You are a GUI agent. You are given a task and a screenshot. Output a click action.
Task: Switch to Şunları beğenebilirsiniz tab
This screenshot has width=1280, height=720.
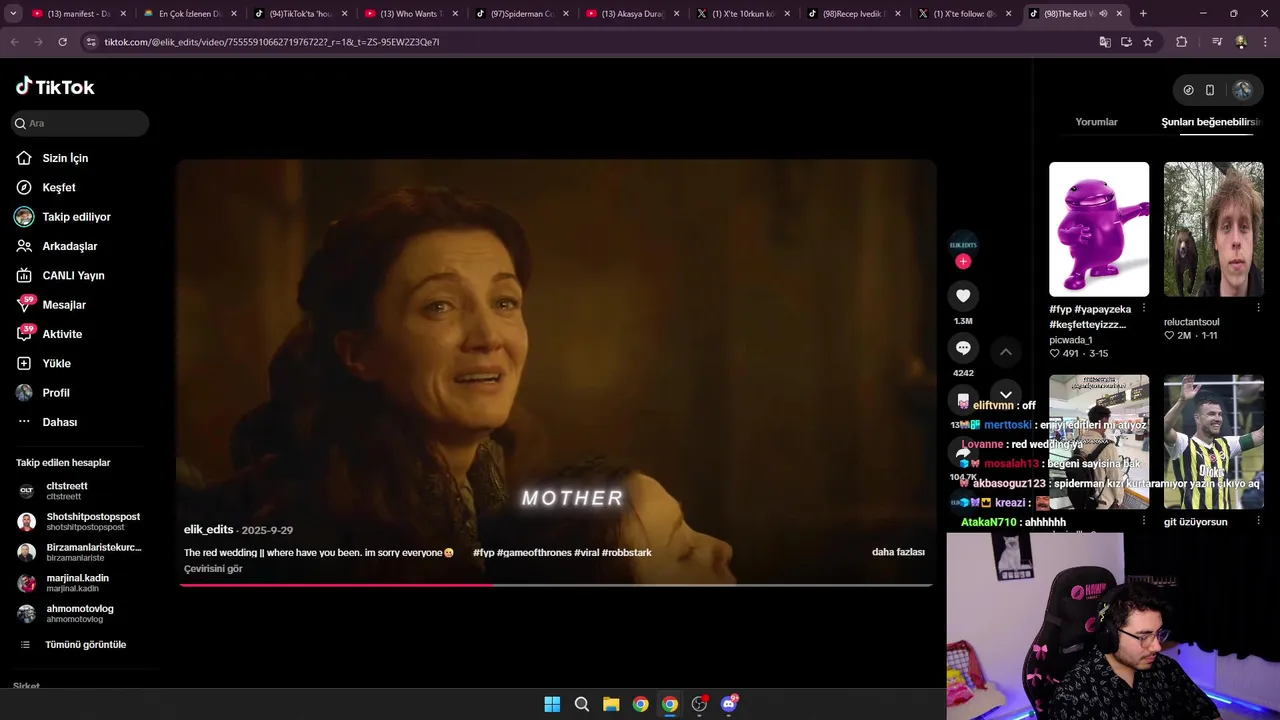(1212, 122)
